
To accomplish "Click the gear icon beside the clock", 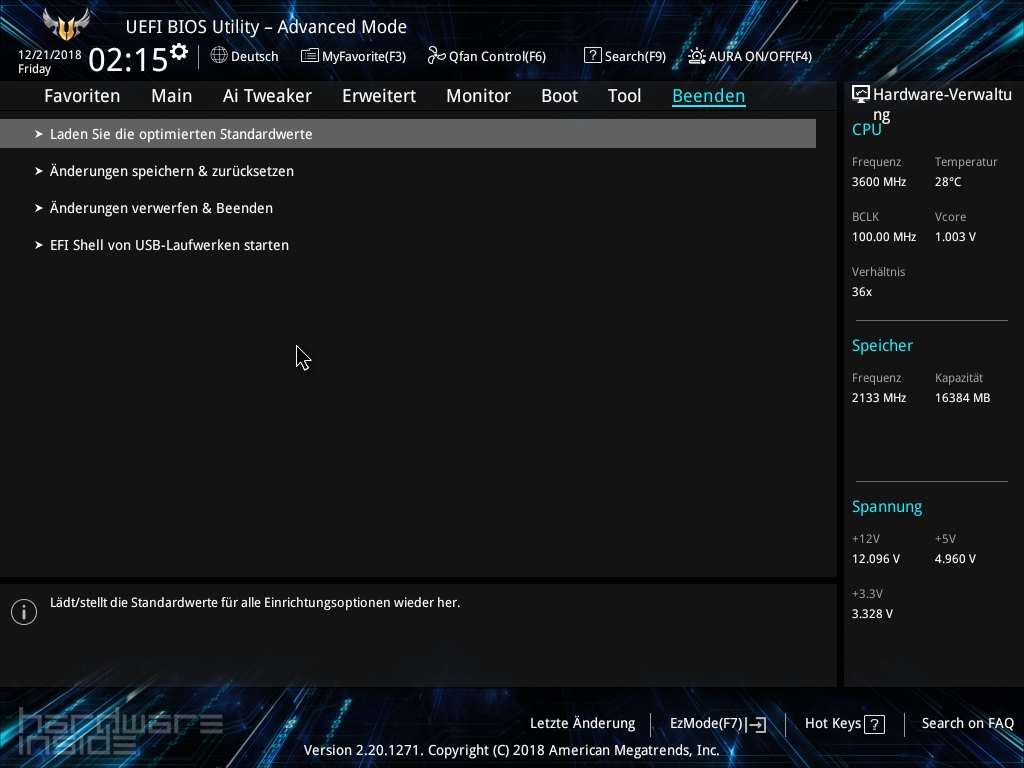I will click(x=179, y=52).
